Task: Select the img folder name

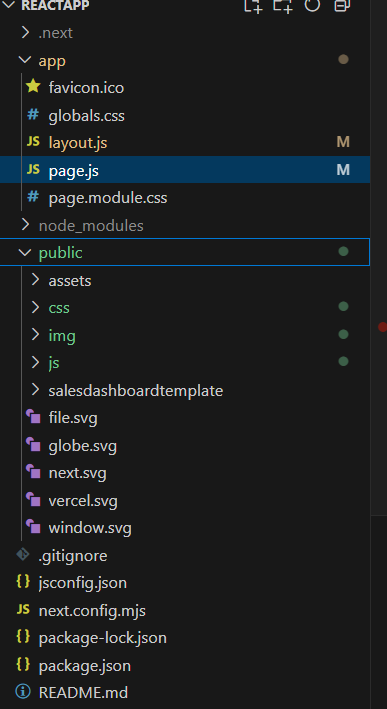Action: click(62, 336)
